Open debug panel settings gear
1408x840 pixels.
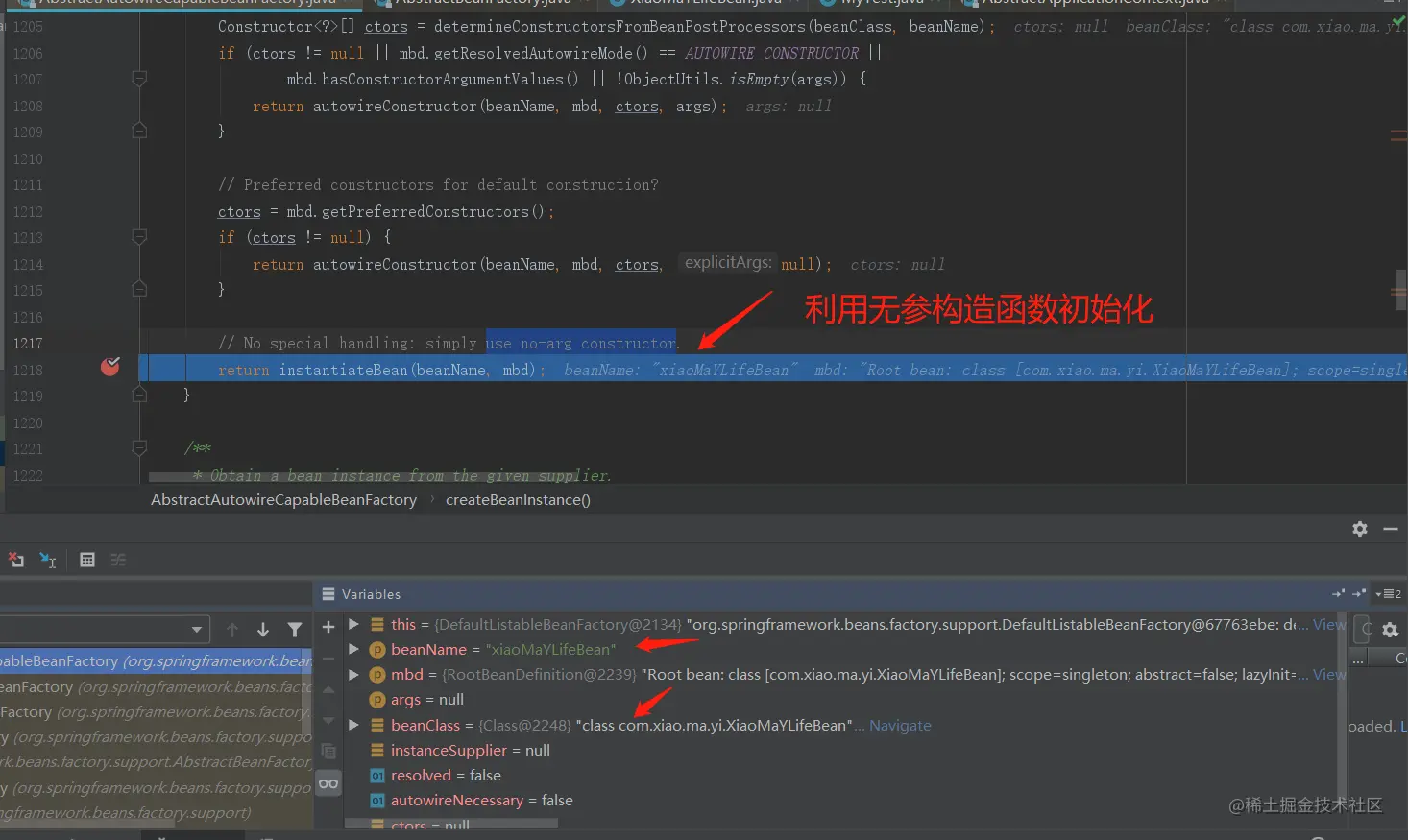[x=1360, y=529]
